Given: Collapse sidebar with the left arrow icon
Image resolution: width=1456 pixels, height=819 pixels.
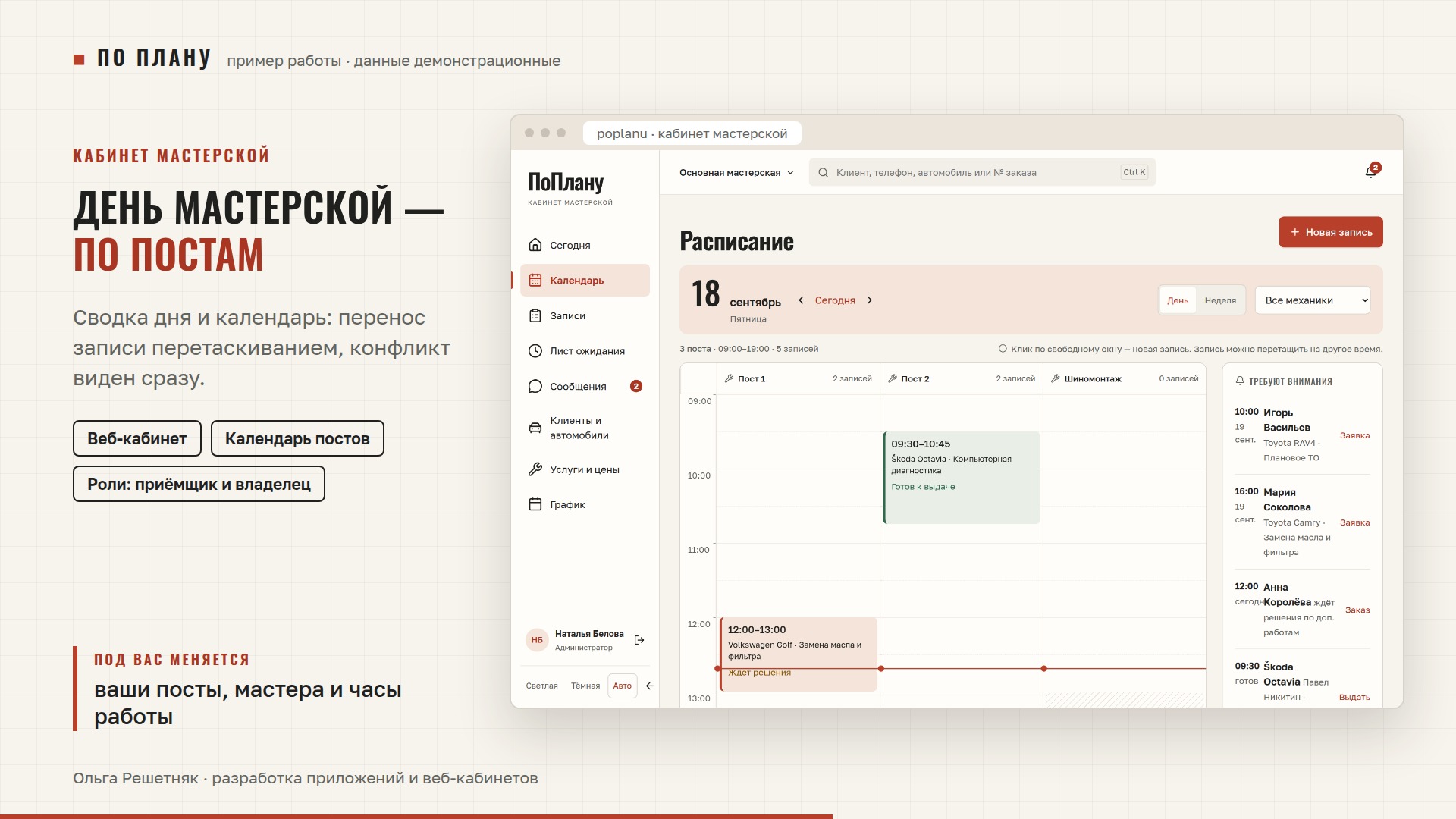Looking at the screenshot, I should [650, 686].
